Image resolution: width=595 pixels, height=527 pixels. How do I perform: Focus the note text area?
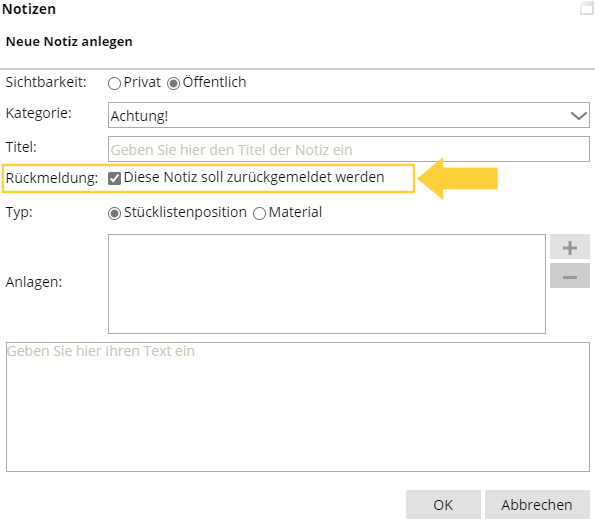click(298, 407)
